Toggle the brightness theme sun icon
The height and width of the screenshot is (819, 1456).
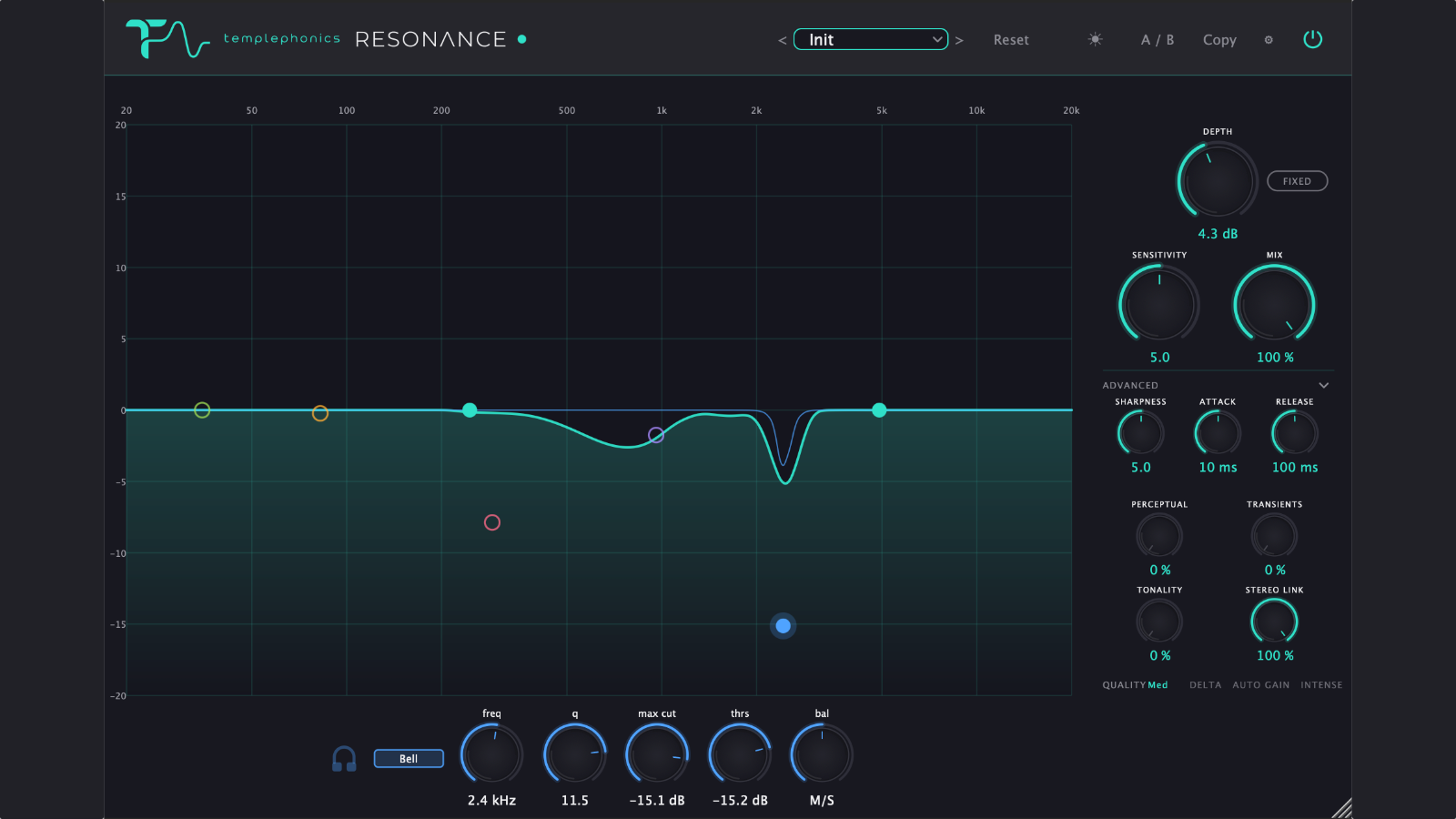pyautogui.click(x=1096, y=39)
